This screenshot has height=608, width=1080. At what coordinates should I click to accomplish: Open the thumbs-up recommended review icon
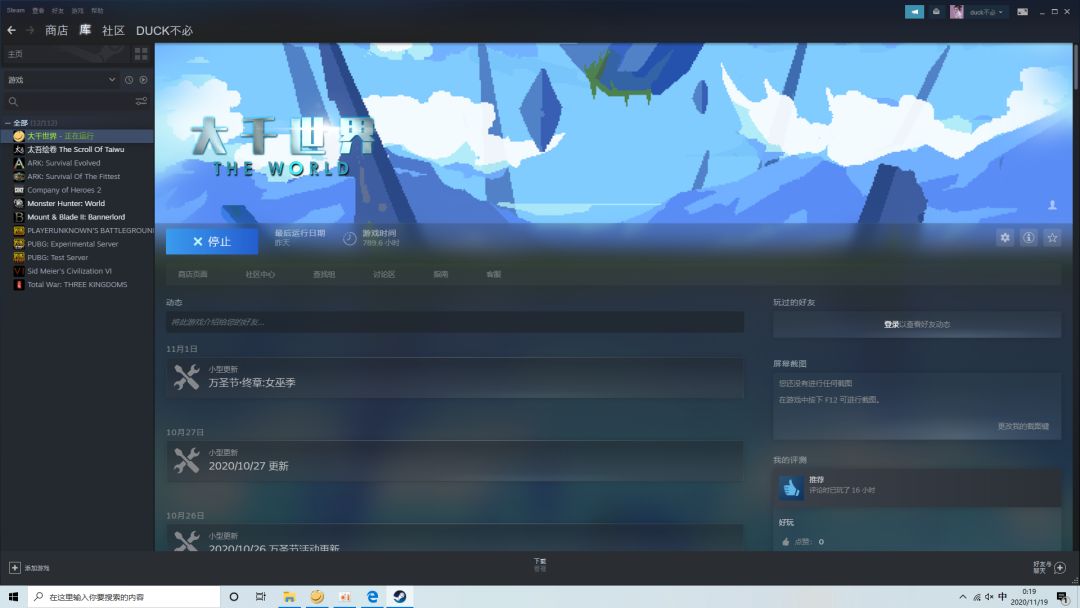tap(791, 488)
